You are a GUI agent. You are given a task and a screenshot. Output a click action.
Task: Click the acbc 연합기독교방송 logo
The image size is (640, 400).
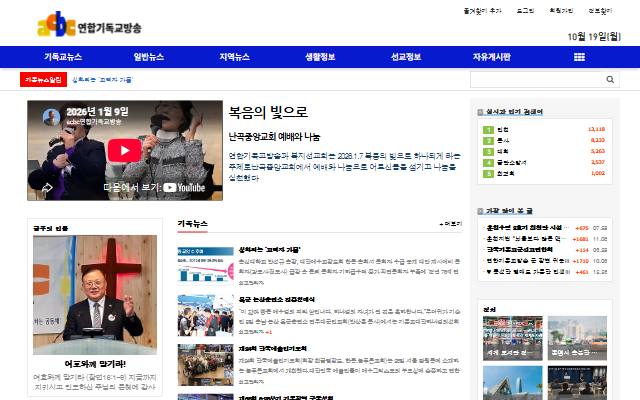coord(89,24)
